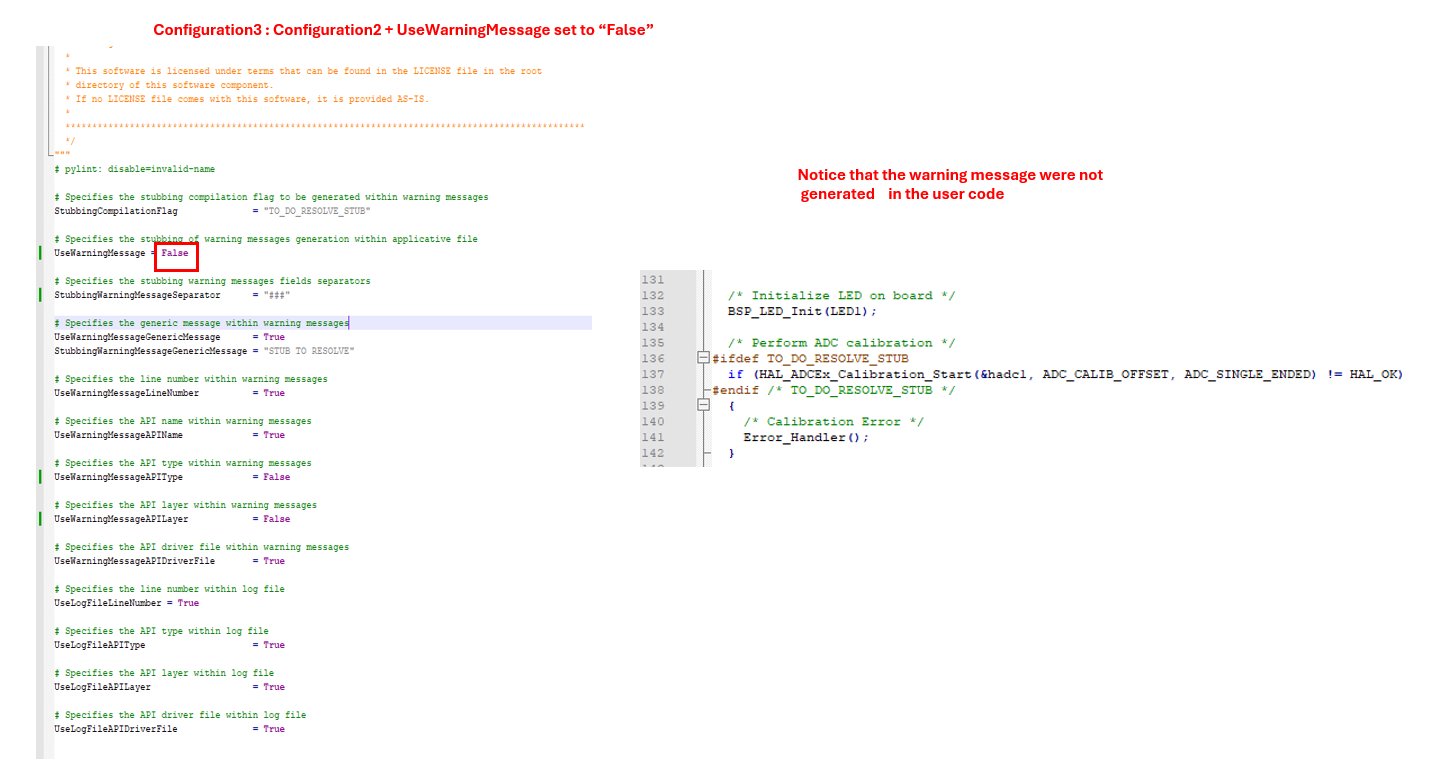Click the "###" separator string value
1447x783 pixels.
click(277, 296)
